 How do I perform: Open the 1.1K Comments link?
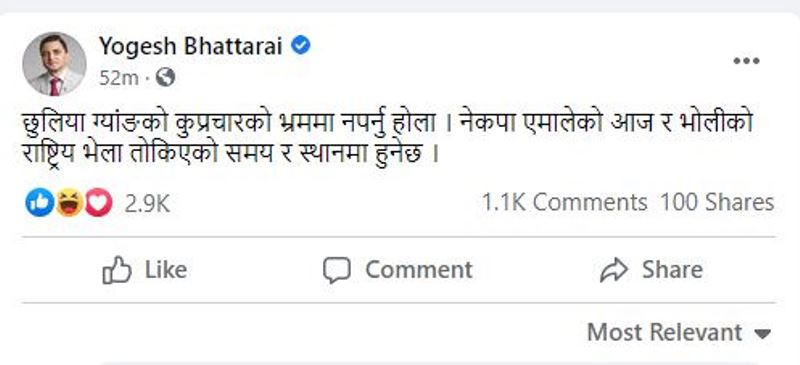tap(565, 203)
